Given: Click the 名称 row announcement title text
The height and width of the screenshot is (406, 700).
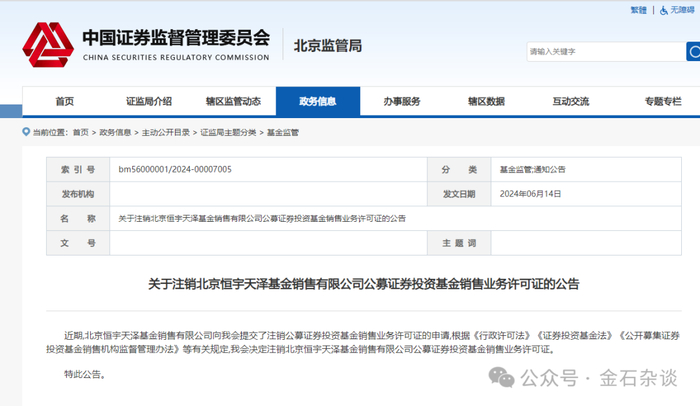Looking at the screenshot, I should [x=262, y=218].
